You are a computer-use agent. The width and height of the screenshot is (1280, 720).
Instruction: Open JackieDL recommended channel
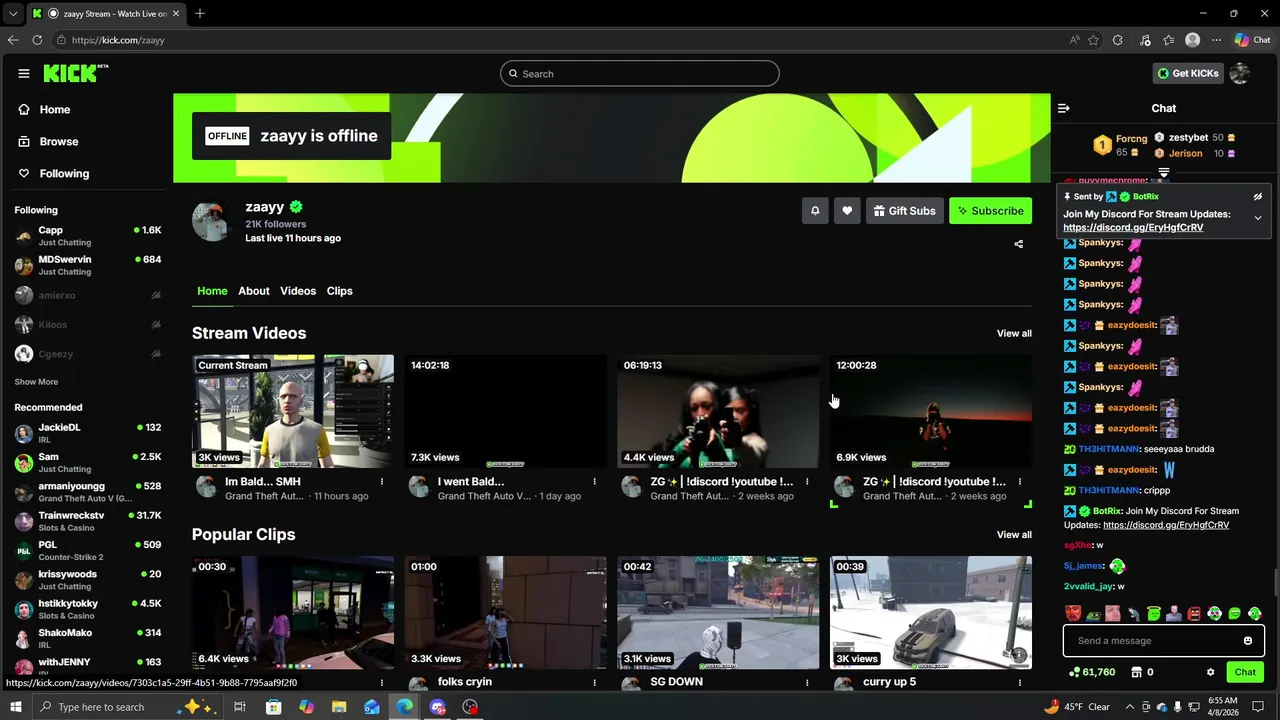click(x=88, y=433)
